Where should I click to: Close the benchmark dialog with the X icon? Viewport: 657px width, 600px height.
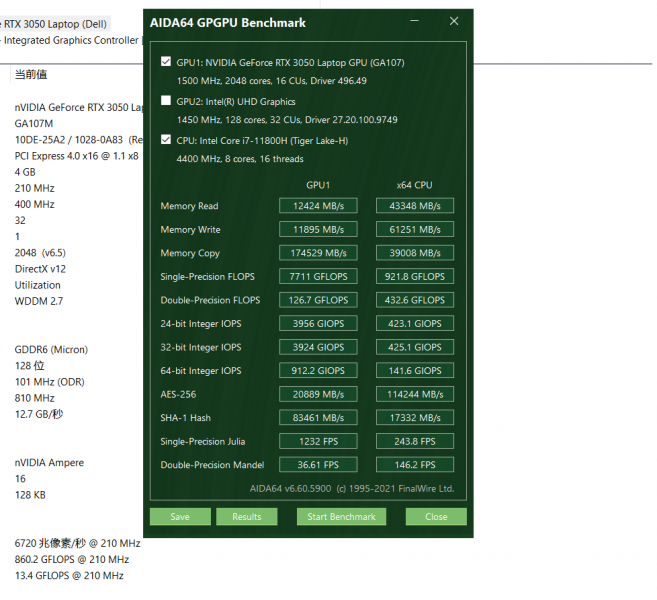[x=455, y=21]
